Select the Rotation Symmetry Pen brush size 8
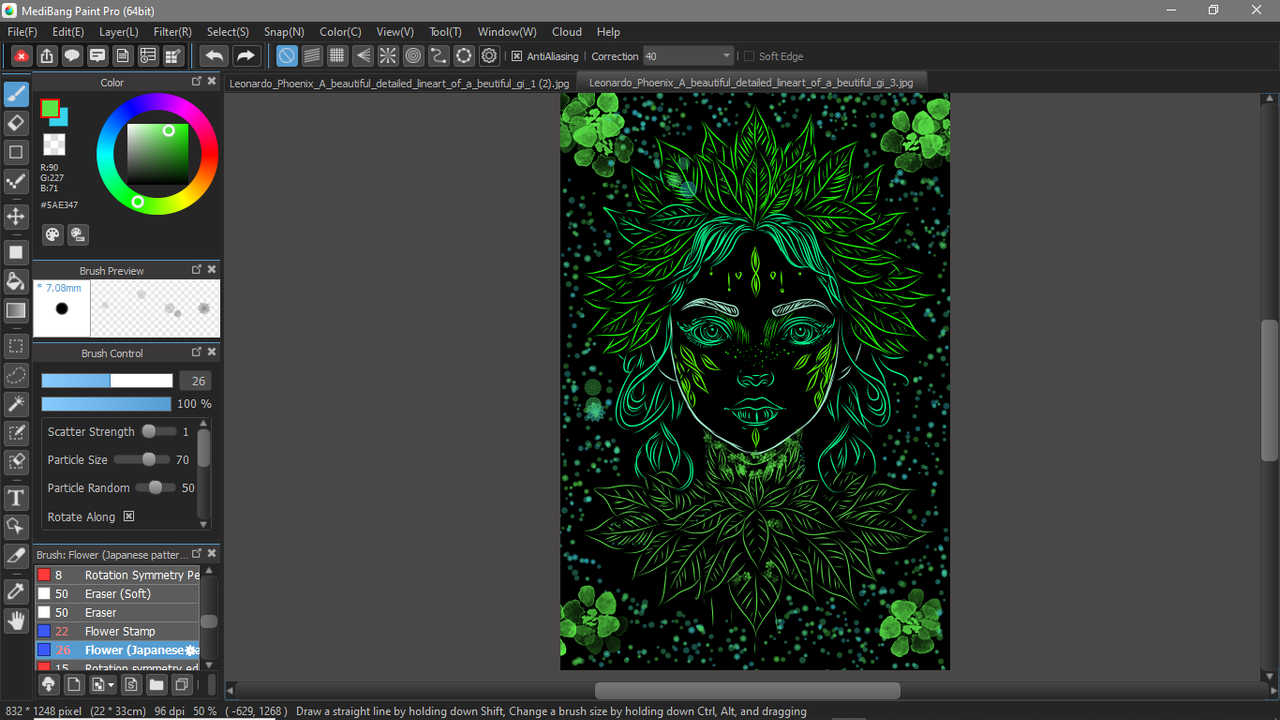This screenshot has width=1280, height=720. (x=118, y=575)
